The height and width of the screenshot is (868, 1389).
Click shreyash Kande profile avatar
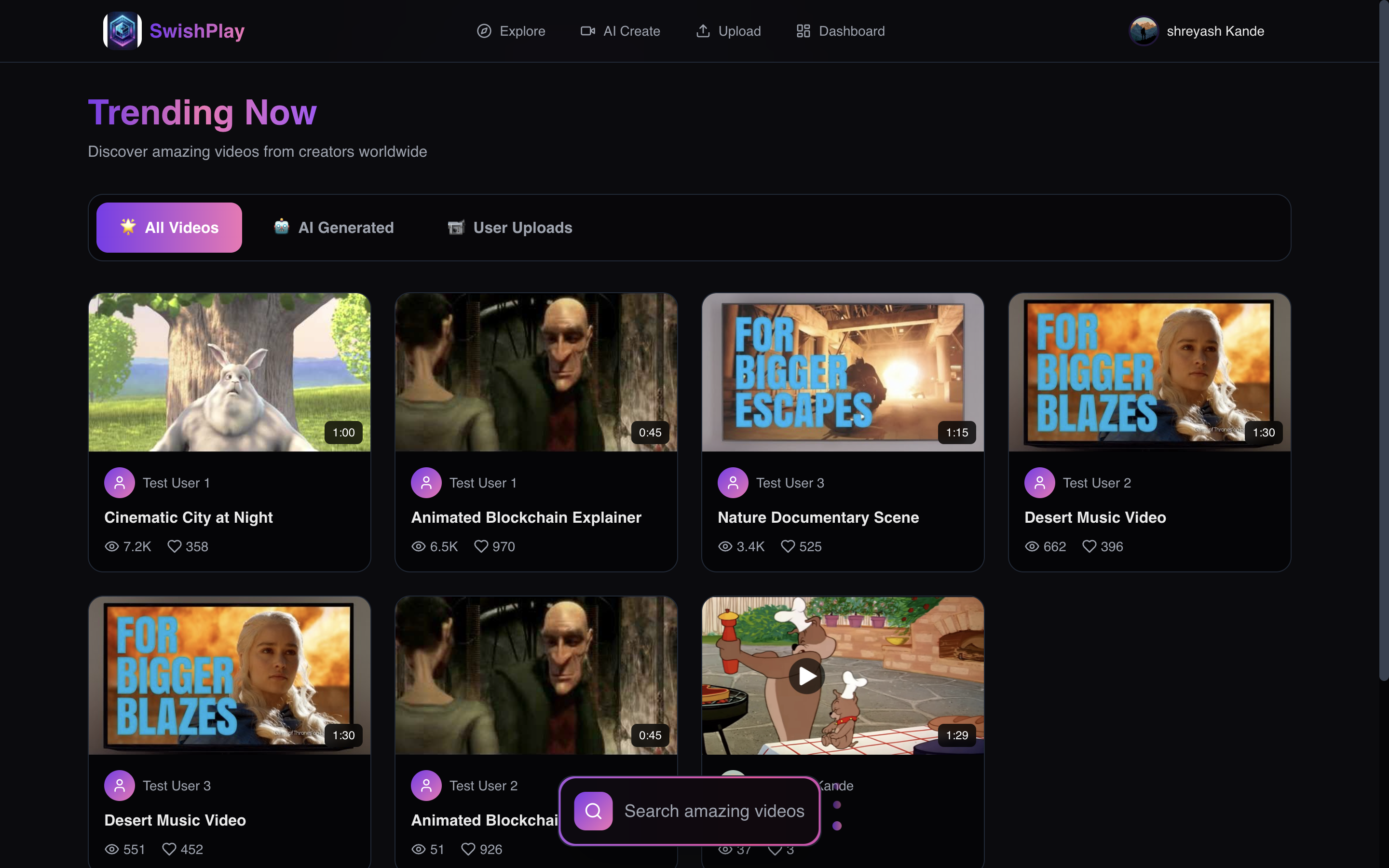(x=1144, y=31)
